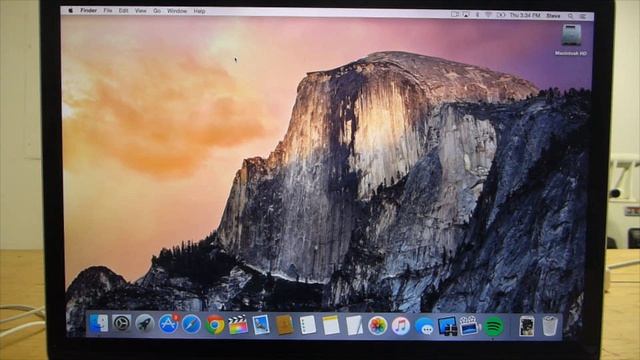Viewport: 640px width, 360px height.
Task: Click the battery status icon
Action: coord(501,15)
